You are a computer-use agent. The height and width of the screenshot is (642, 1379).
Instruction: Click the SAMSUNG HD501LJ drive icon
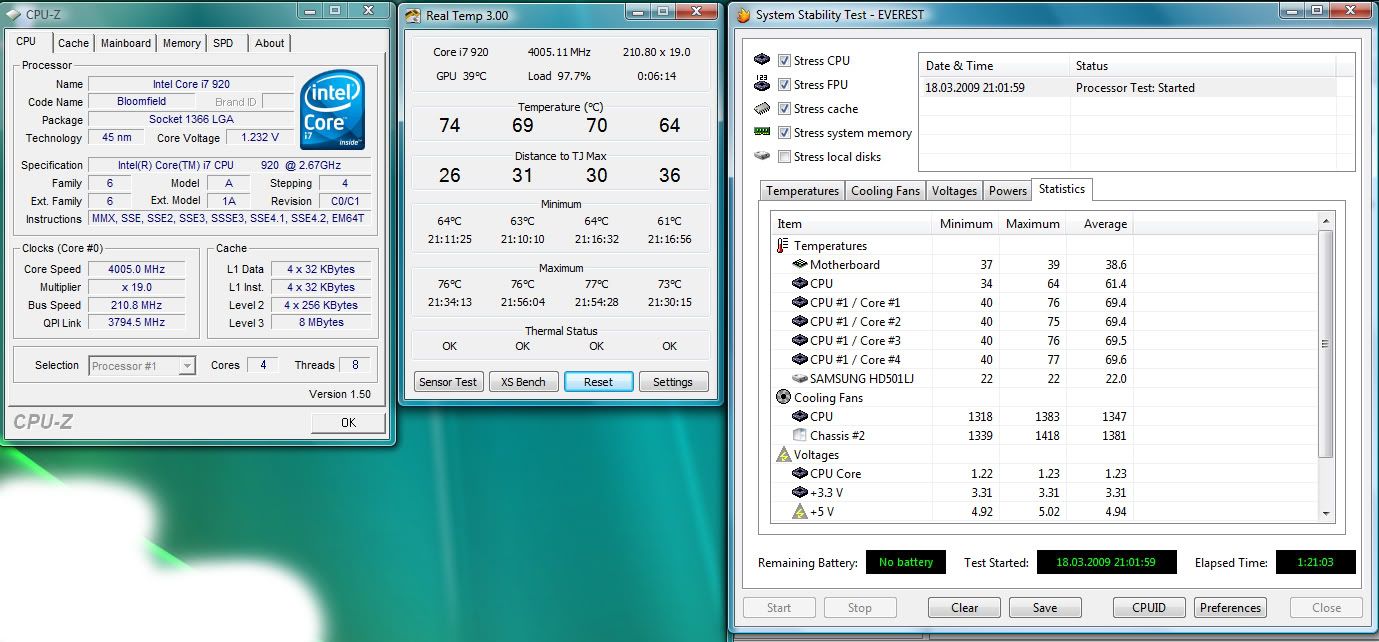click(800, 379)
